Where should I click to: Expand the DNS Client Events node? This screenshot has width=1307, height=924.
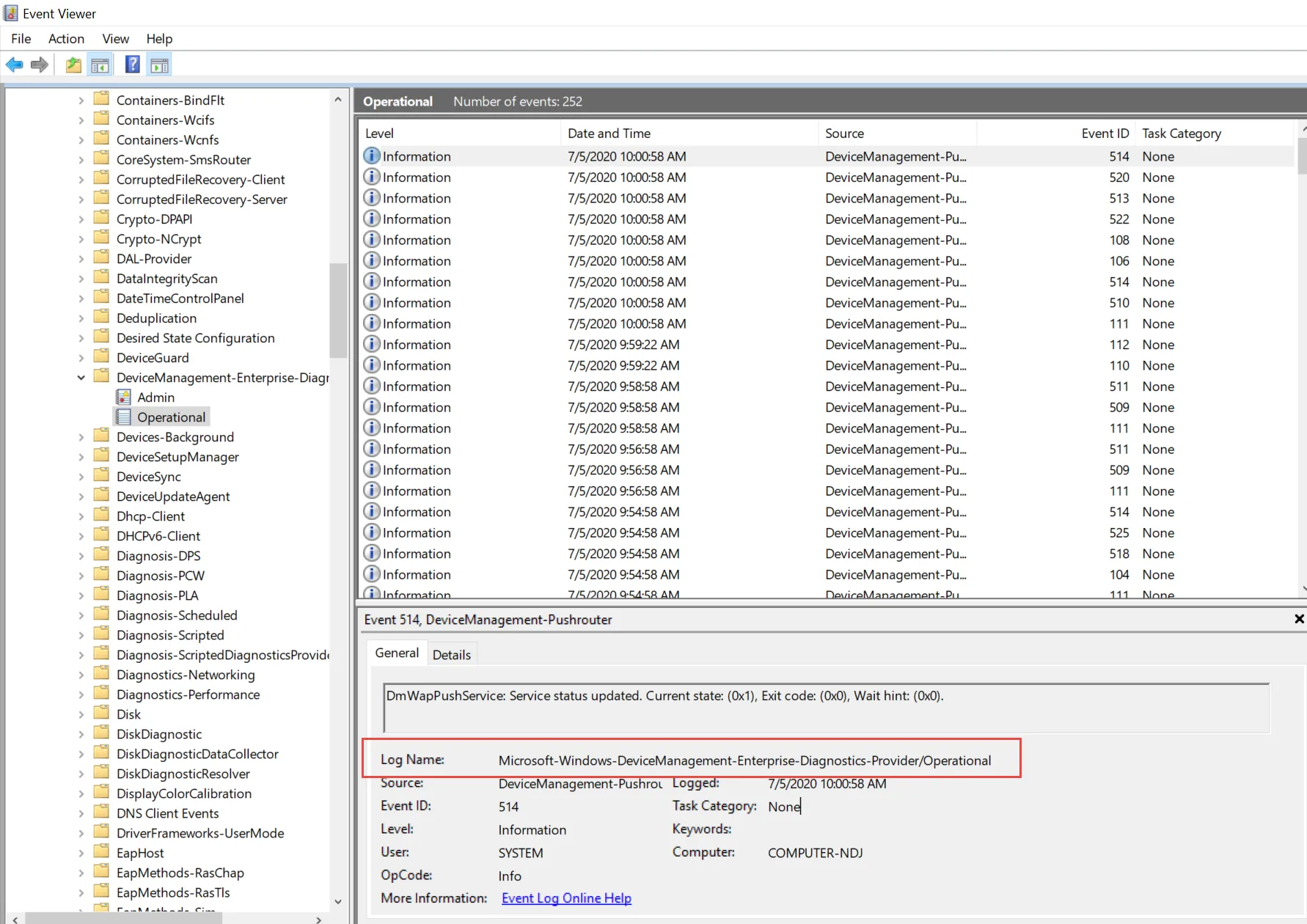click(x=81, y=813)
